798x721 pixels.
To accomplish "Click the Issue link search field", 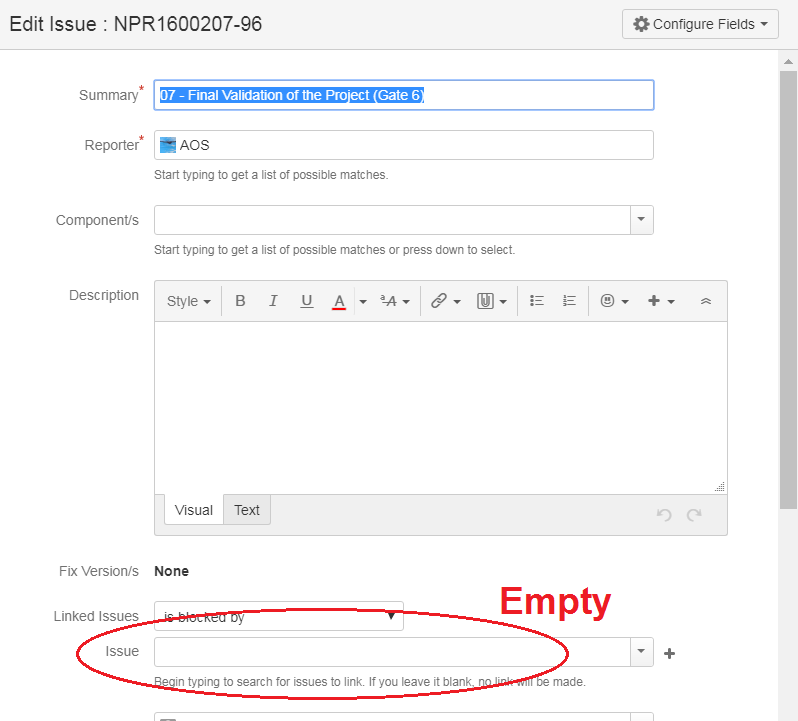I will click(392, 652).
